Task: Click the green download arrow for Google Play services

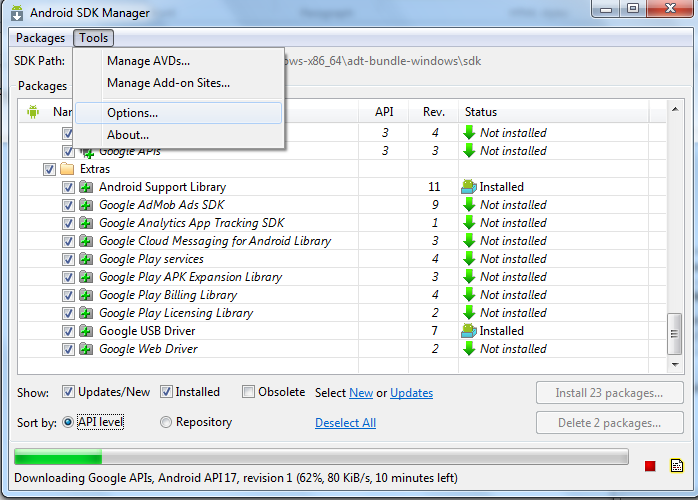Action: [469, 259]
